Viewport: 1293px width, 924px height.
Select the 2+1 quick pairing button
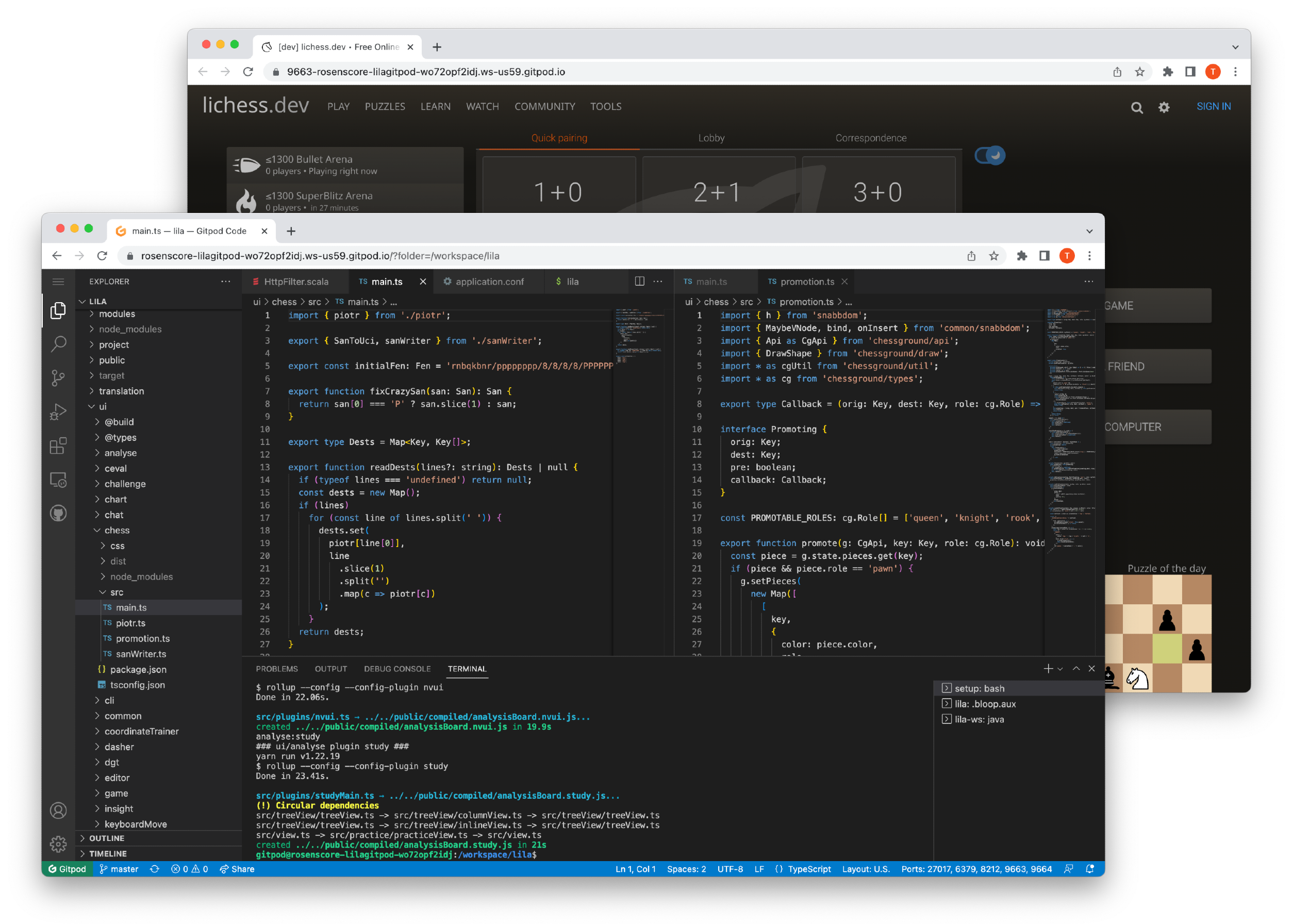tap(718, 192)
